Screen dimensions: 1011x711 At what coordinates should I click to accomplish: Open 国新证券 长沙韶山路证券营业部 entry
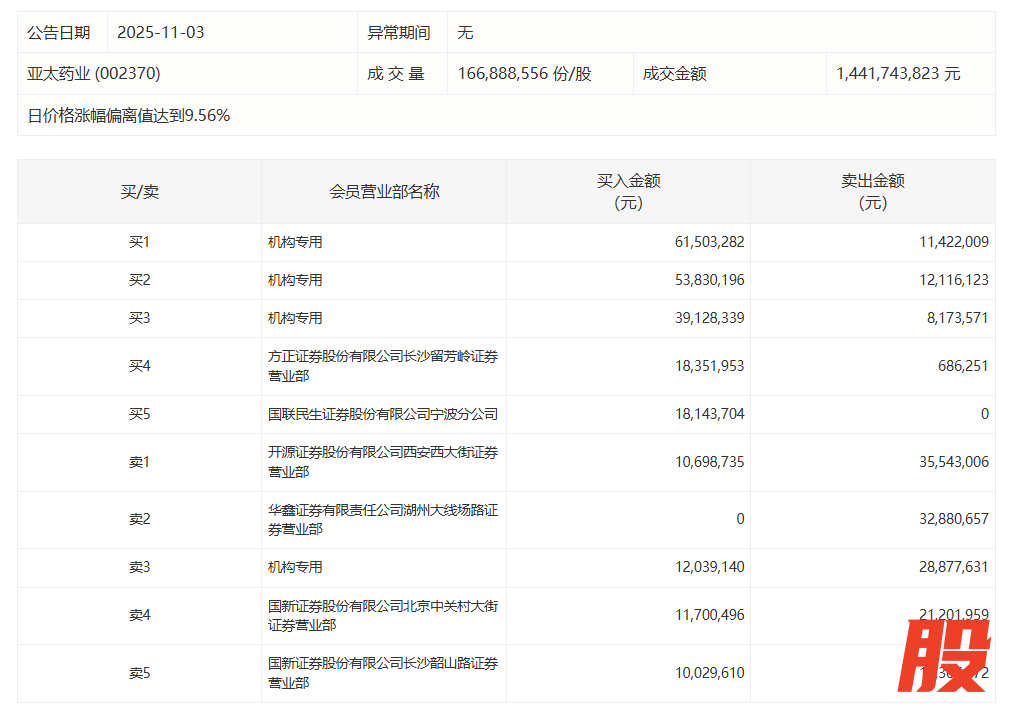382,673
